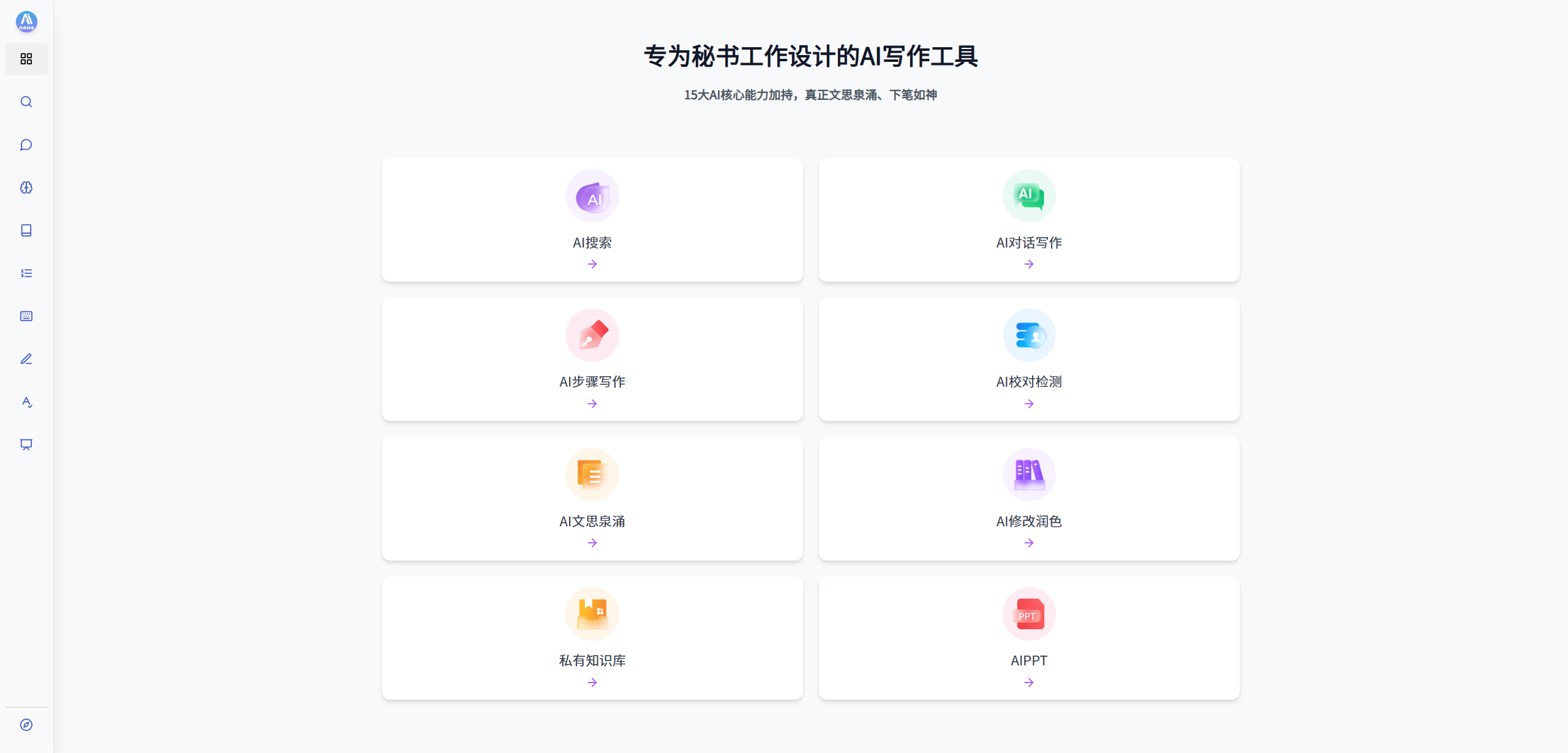Click the yellow 私有知识库 folder icon
This screenshot has width=1568, height=753.
coord(592,614)
